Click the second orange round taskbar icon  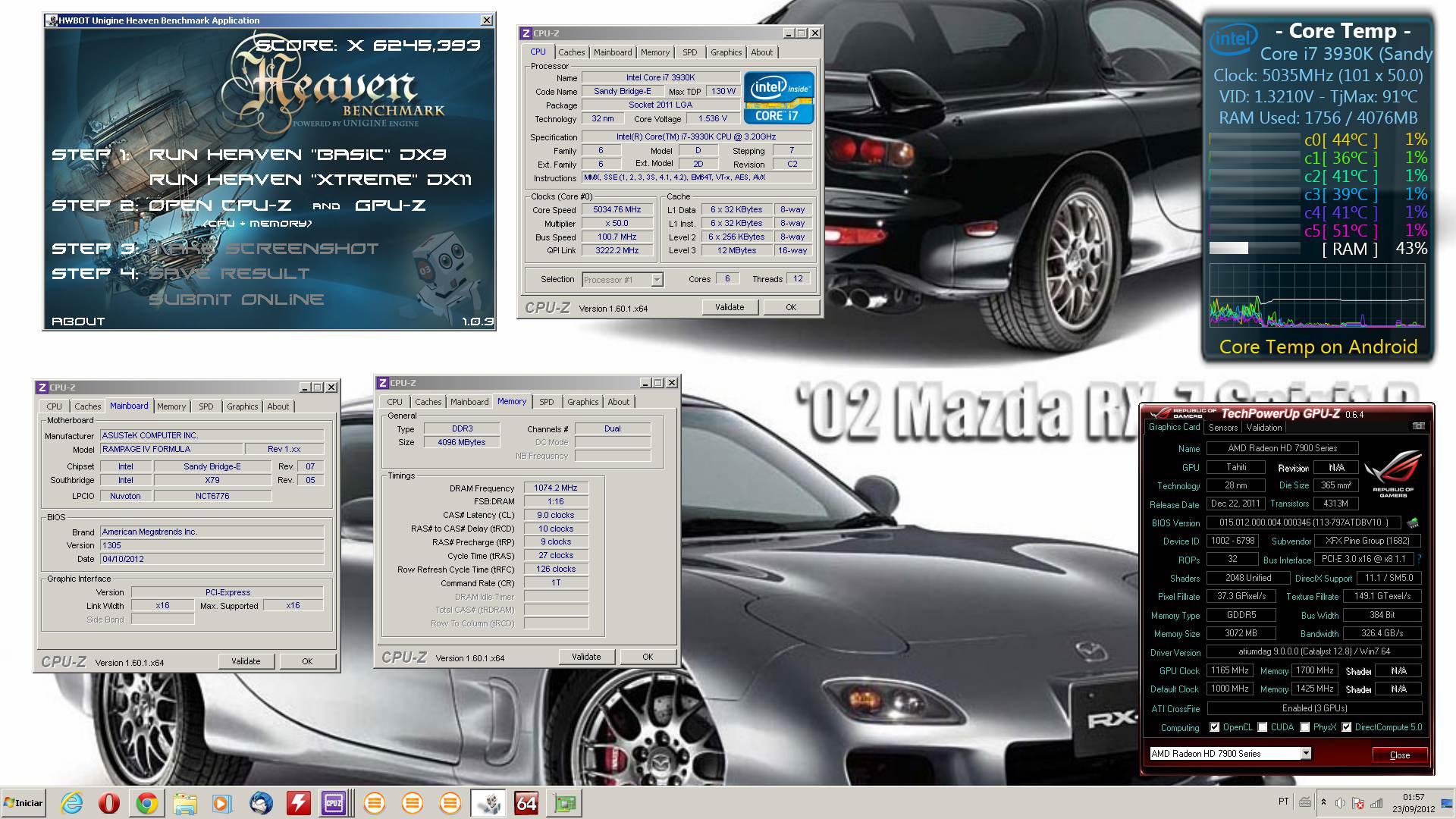tap(412, 803)
